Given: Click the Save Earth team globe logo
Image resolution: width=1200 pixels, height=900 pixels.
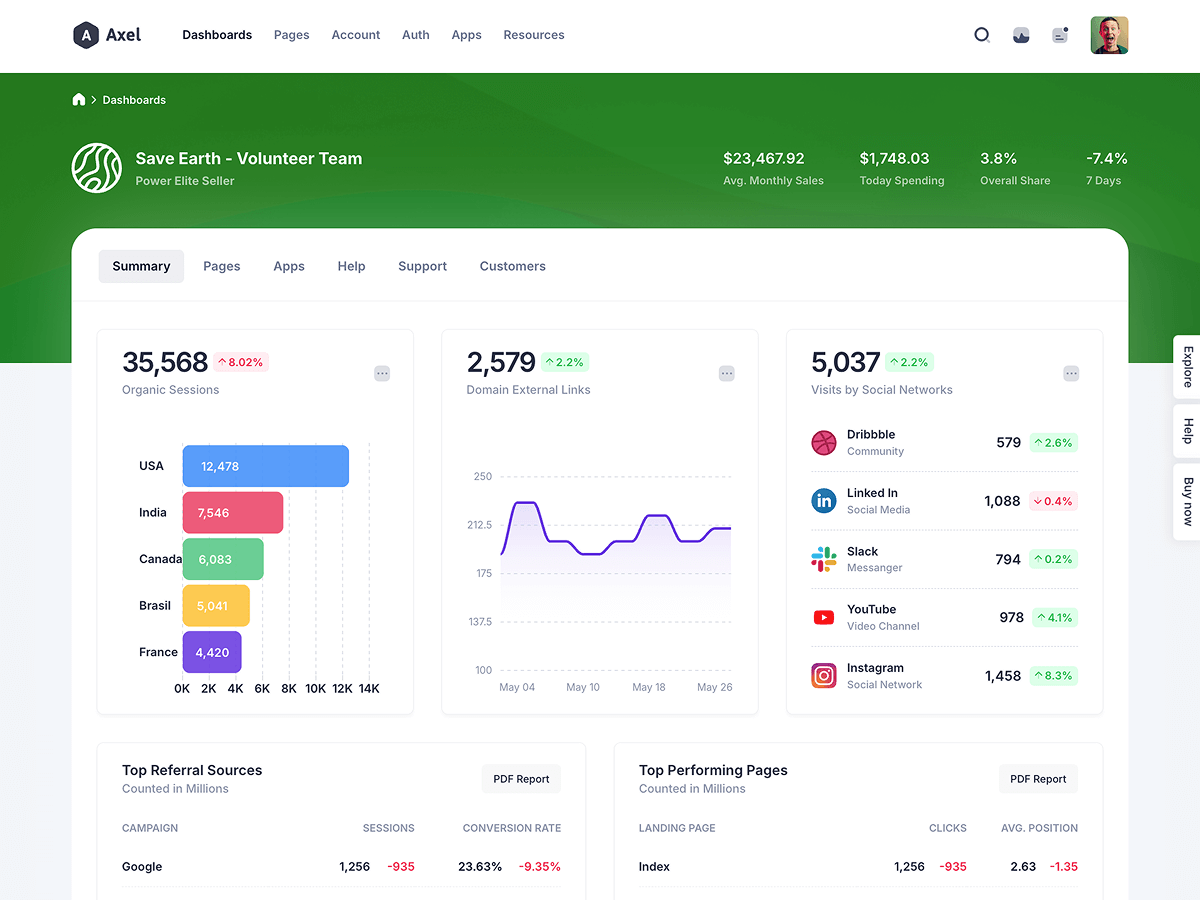Looking at the screenshot, I should (97, 168).
